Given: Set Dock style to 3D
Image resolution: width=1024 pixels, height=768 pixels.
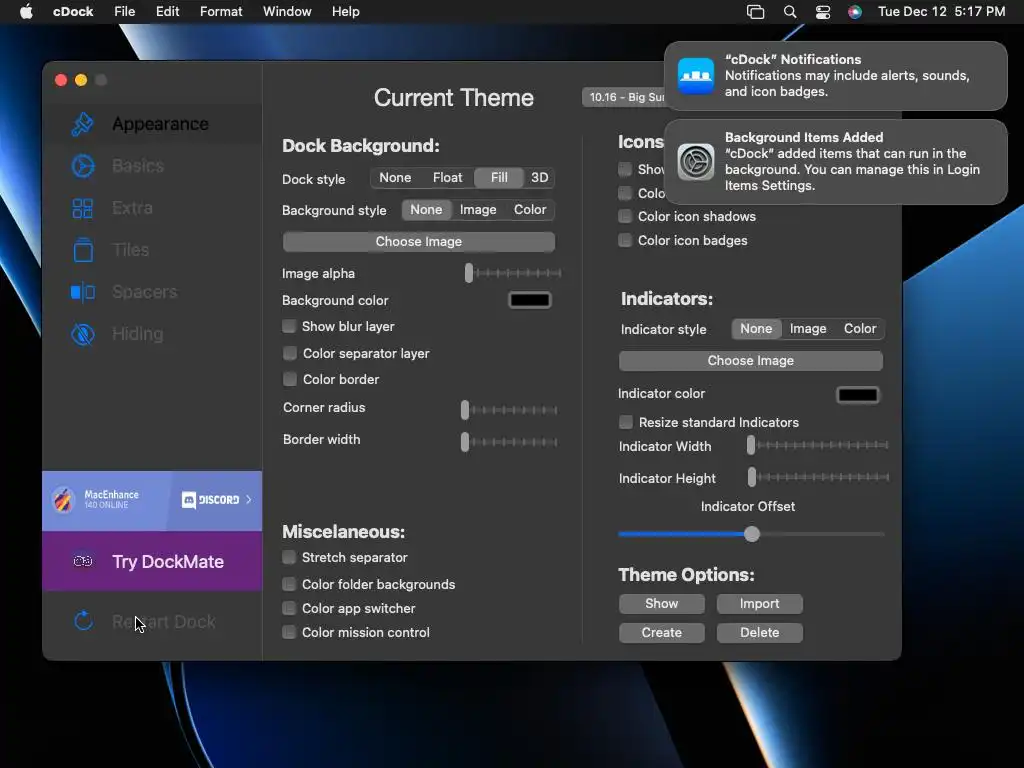Looking at the screenshot, I should (x=539, y=178).
